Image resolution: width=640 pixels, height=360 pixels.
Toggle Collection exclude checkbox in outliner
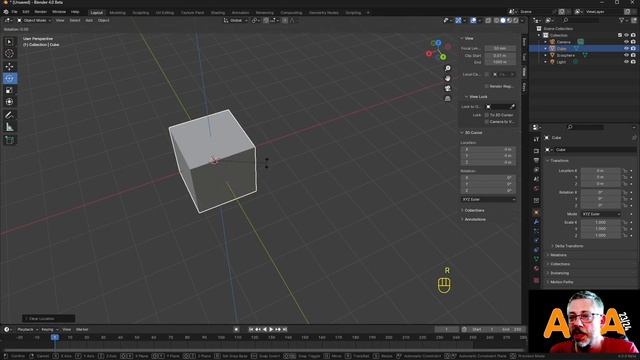[620, 35]
